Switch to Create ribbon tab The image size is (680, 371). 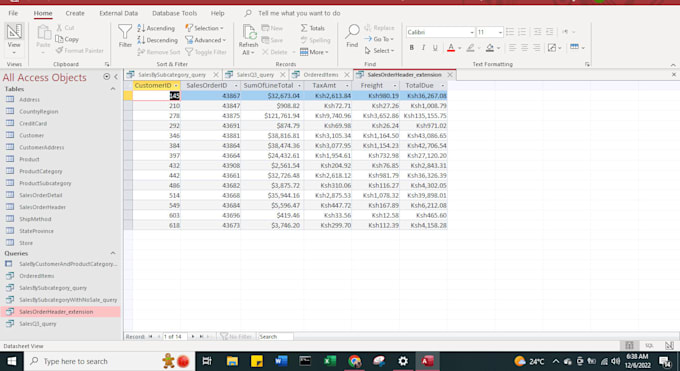[75, 13]
